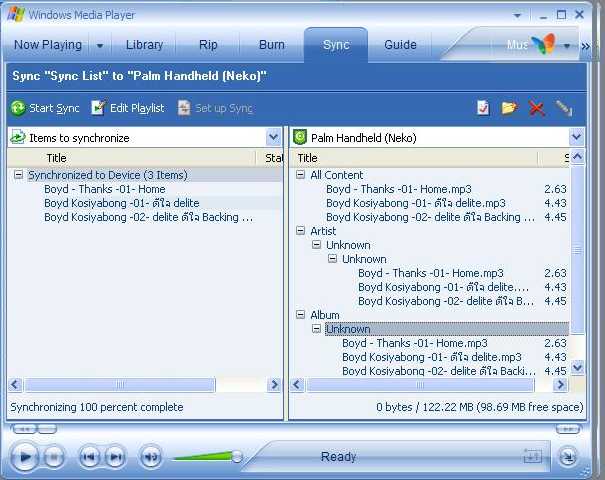Click sync list horizontal scroll left arrow
Screen dimensions: 605x480
pyautogui.click(x=15, y=384)
